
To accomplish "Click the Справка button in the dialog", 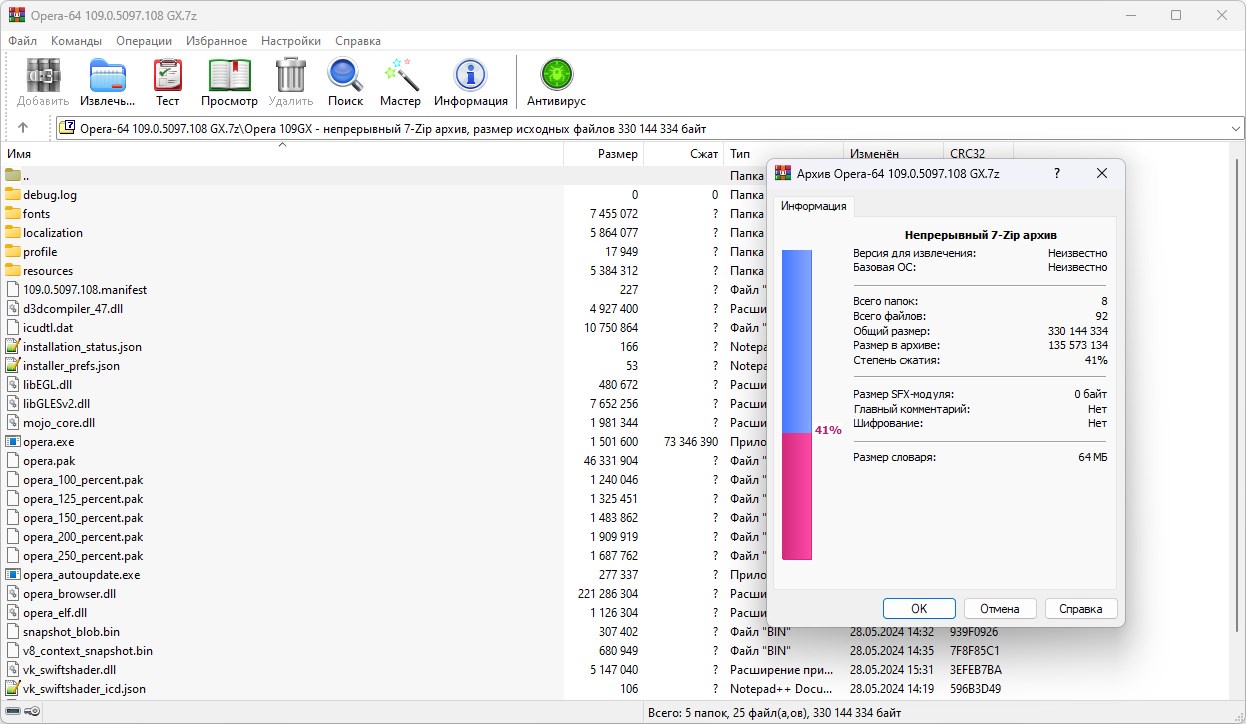I will click(x=1081, y=608).
